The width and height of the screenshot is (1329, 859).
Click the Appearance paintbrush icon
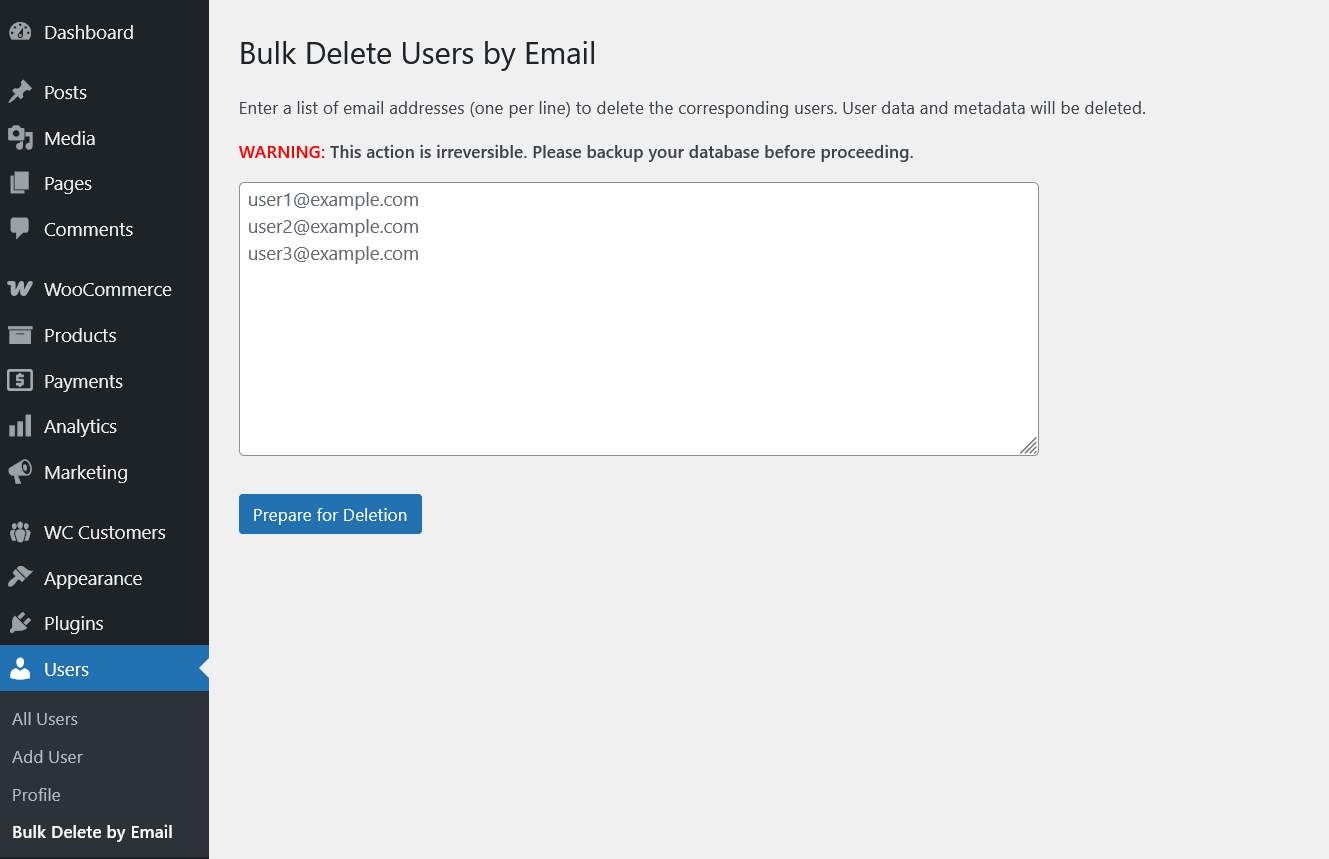(20, 578)
